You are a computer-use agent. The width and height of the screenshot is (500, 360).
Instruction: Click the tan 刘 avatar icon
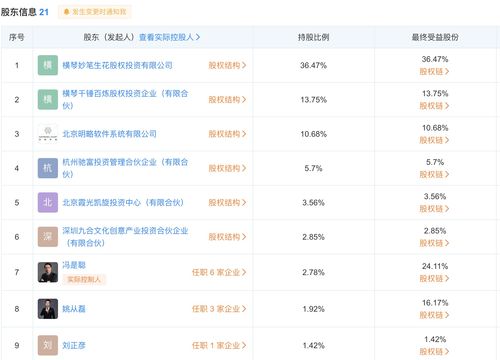click(48, 345)
